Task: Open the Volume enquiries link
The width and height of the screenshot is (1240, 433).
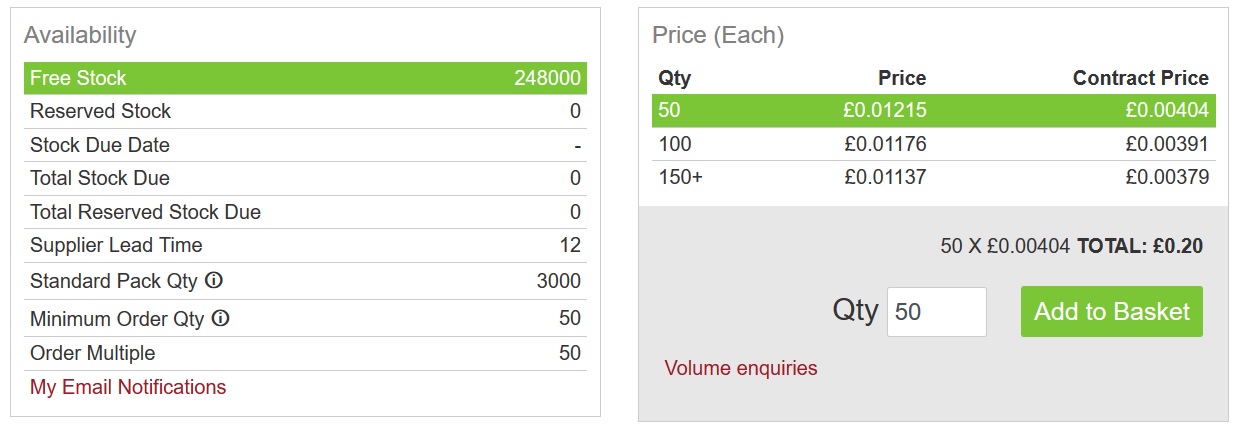Action: pos(740,368)
